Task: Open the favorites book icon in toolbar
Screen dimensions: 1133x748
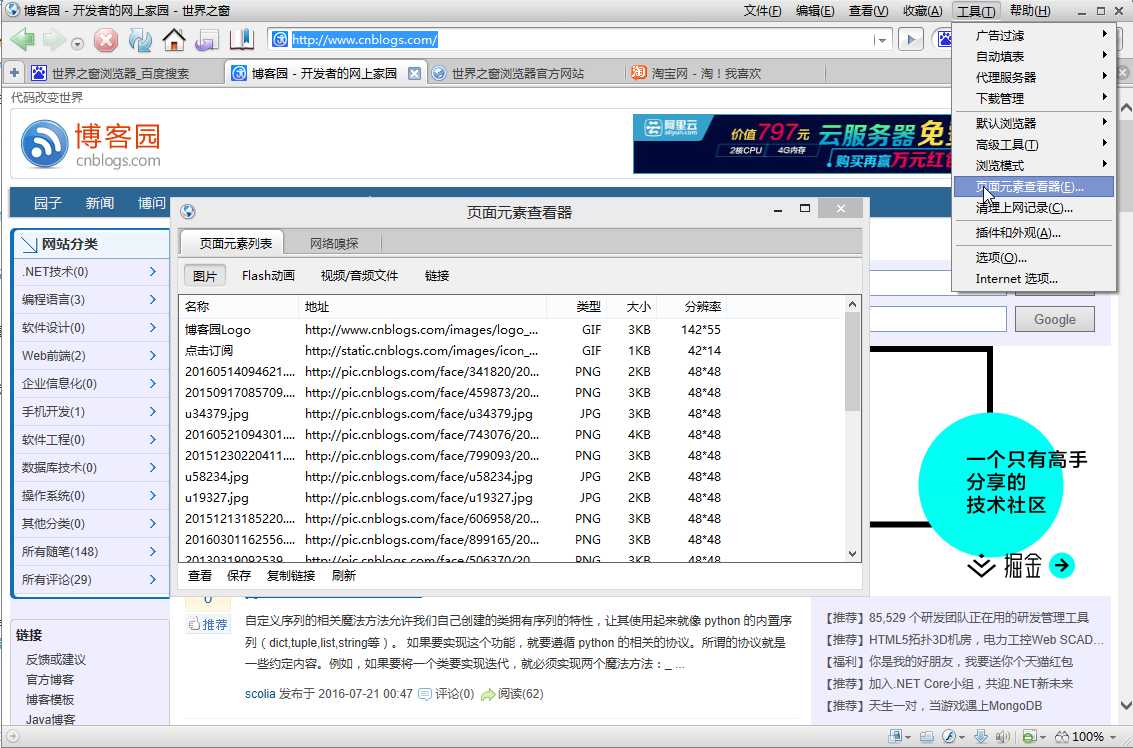Action: pyautogui.click(x=241, y=40)
